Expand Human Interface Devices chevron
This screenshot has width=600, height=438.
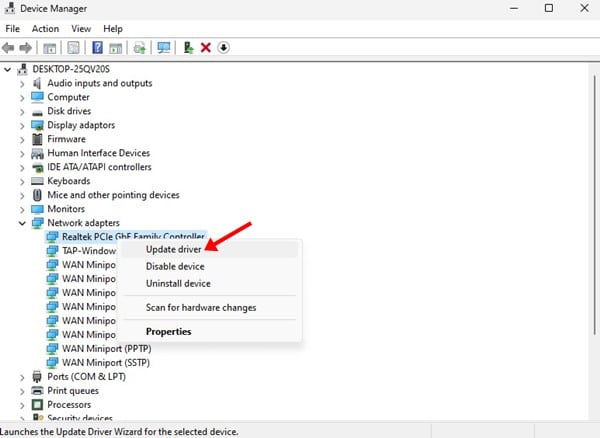(x=22, y=154)
